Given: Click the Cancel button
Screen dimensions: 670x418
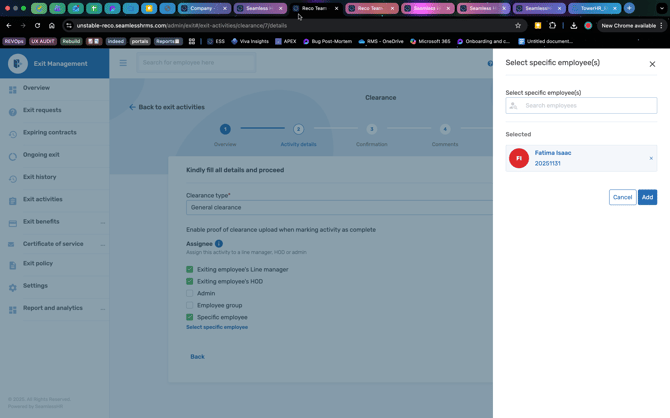Looking at the screenshot, I should tap(622, 197).
